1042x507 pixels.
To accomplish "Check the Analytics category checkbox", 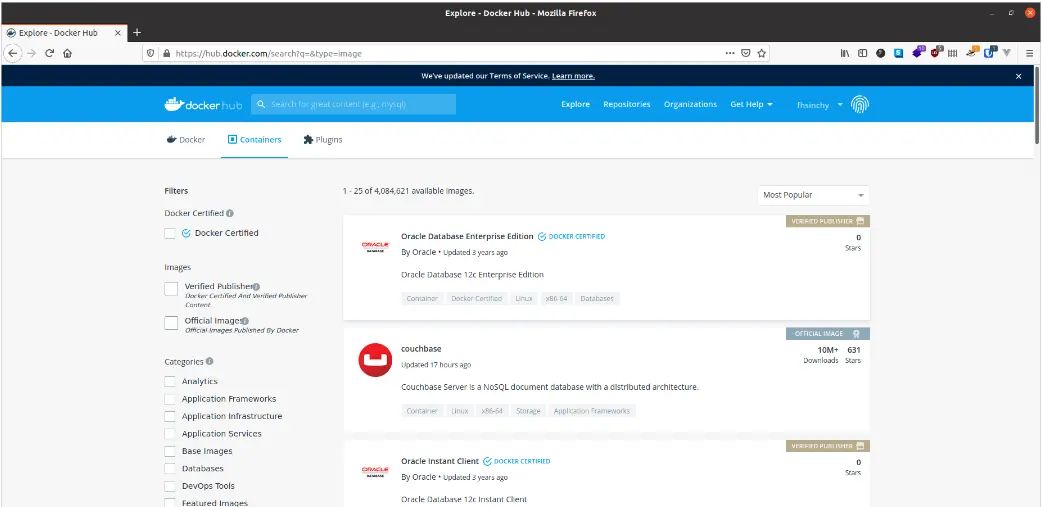I will pyautogui.click(x=170, y=381).
